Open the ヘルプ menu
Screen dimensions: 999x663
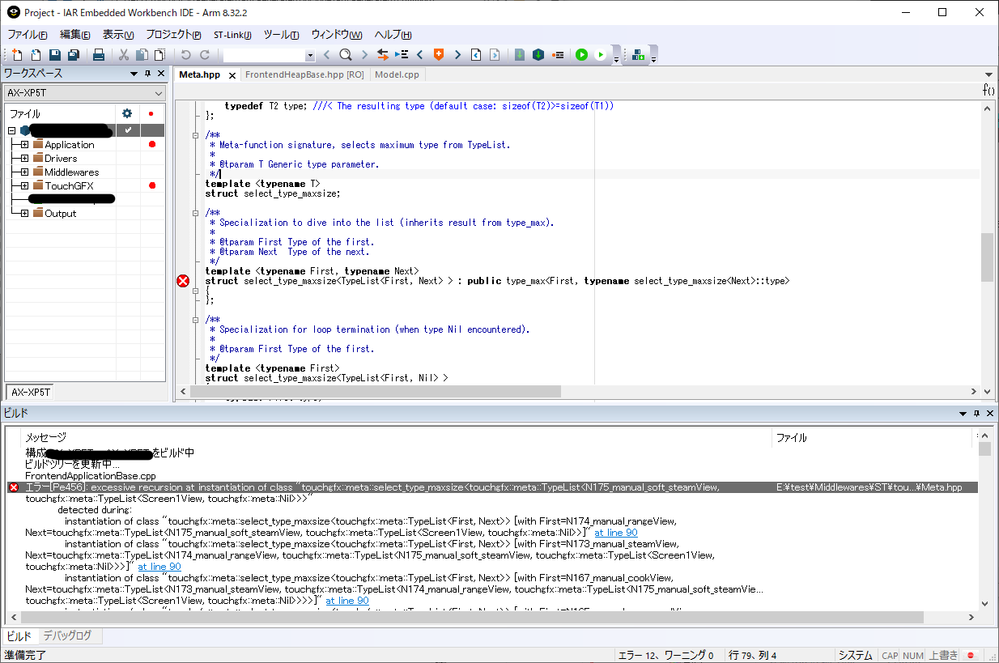click(392, 34)
